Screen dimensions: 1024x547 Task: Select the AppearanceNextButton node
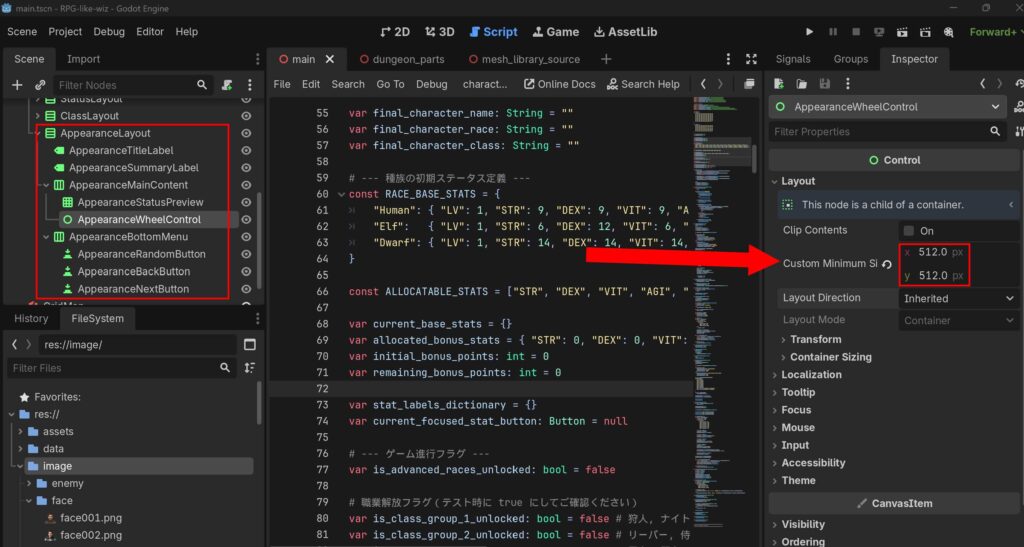click(133, 289)
